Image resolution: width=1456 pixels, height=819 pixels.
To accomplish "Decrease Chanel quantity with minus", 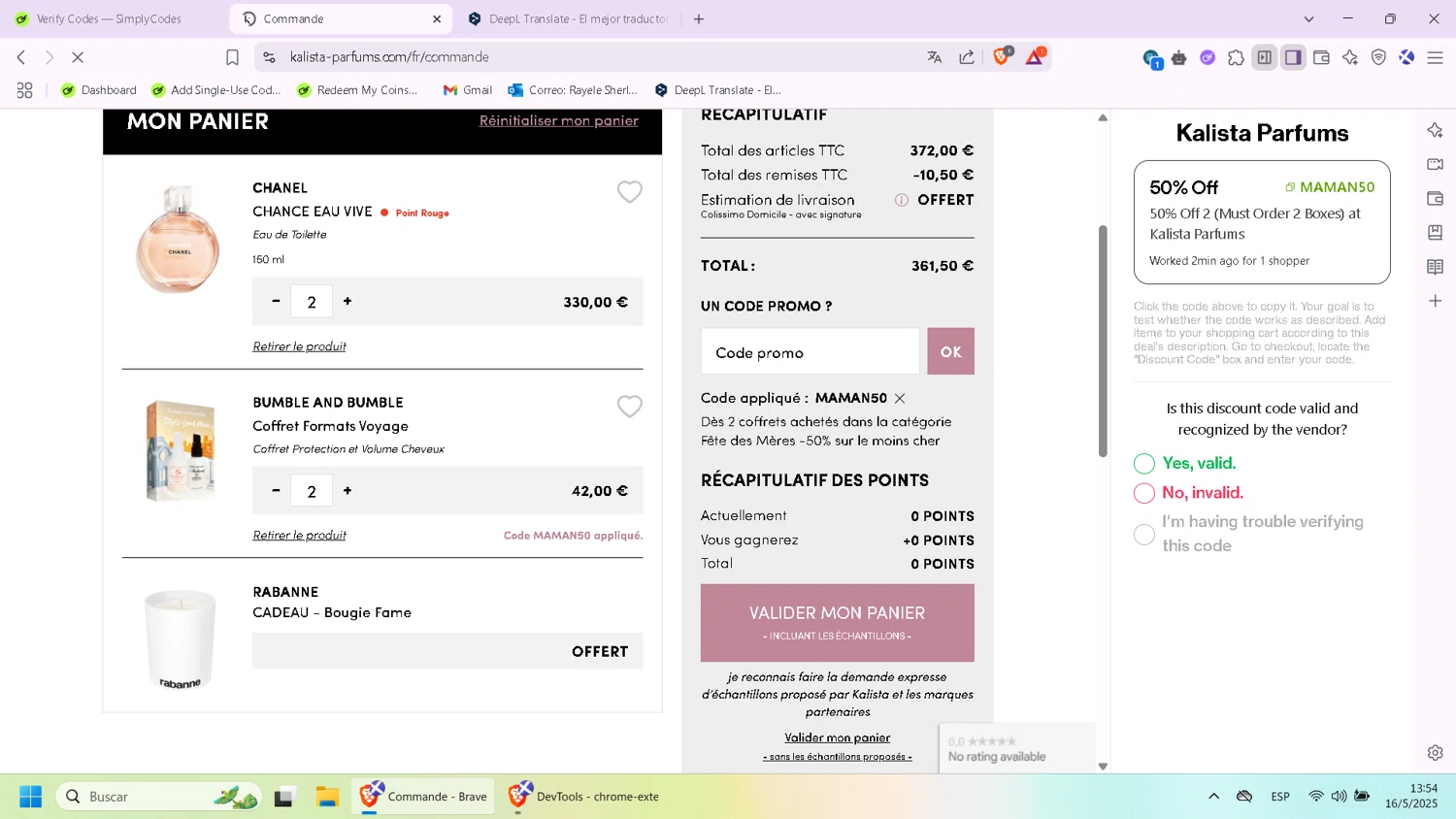I will pos(276,301).
